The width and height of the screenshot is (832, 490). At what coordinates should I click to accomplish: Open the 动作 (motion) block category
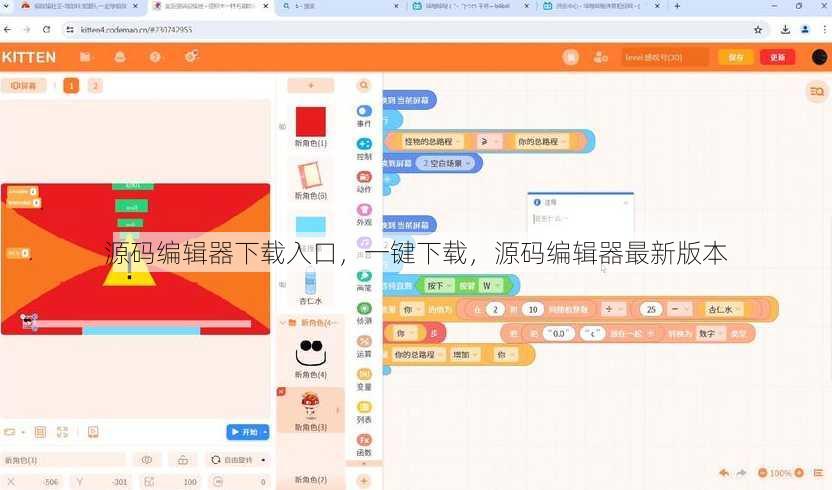364,182
